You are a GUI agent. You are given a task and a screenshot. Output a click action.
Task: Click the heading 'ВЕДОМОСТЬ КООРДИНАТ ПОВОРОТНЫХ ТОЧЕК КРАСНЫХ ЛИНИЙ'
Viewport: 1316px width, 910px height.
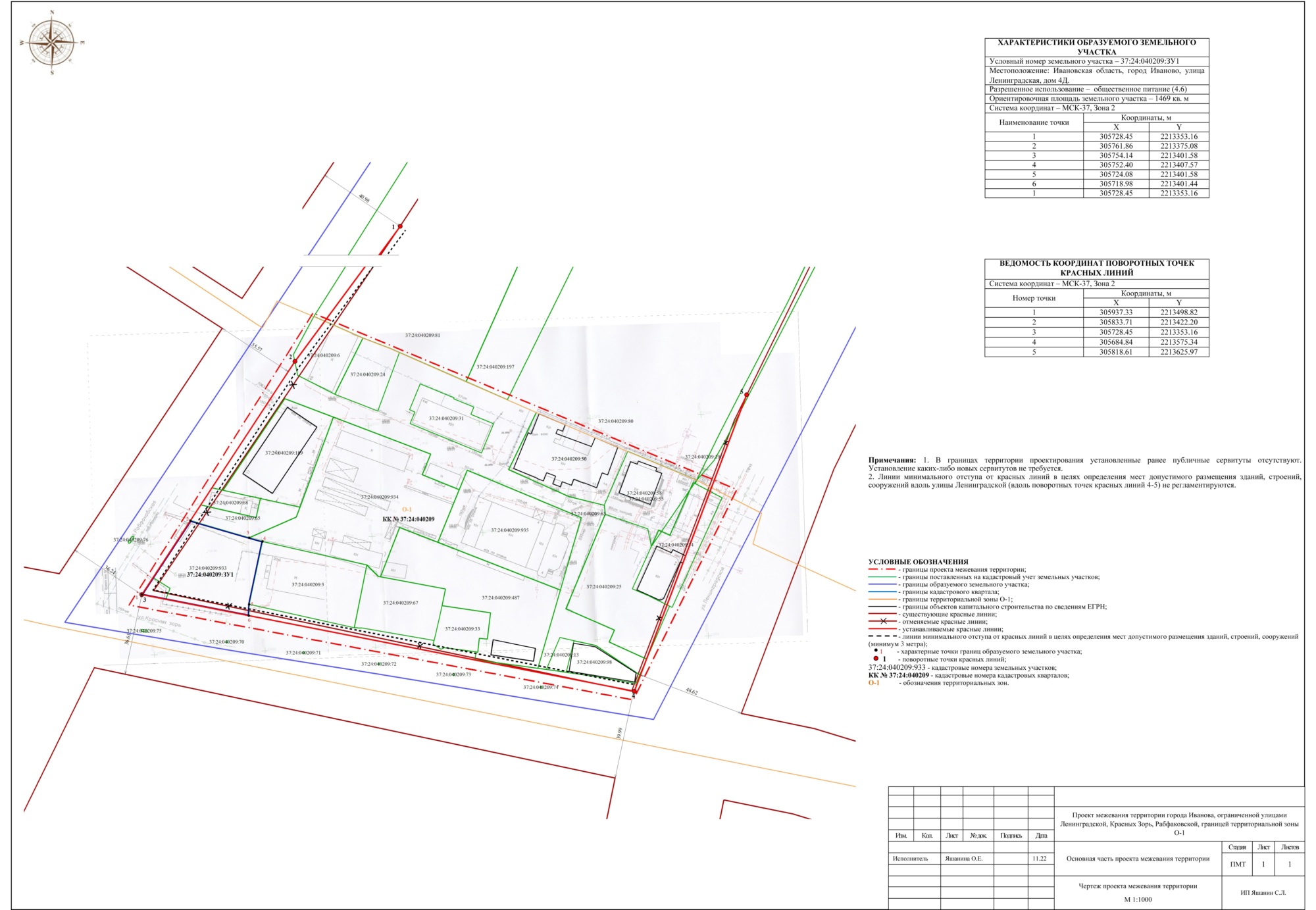pos(1096,268)
